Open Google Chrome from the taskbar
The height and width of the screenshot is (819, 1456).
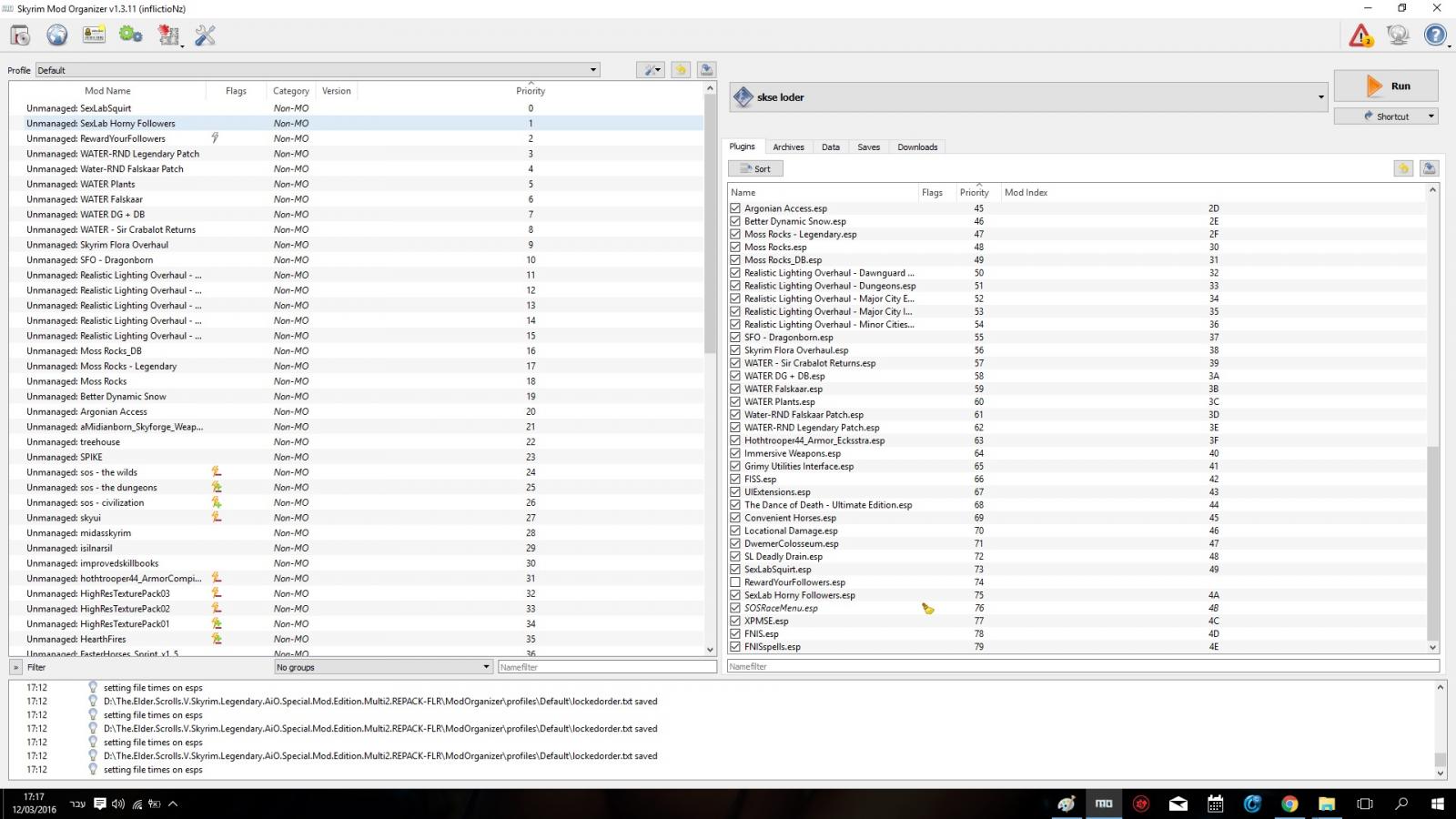(x=1289, y=804)
